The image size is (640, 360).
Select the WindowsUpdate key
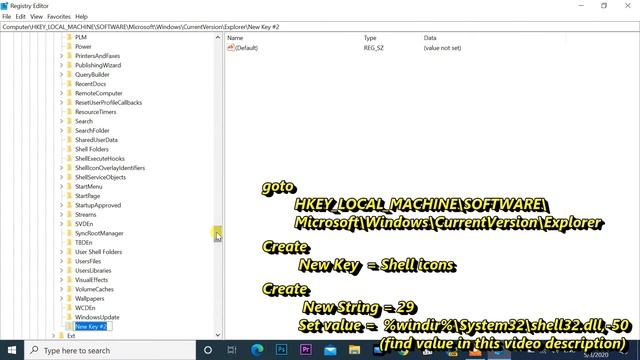97,317
